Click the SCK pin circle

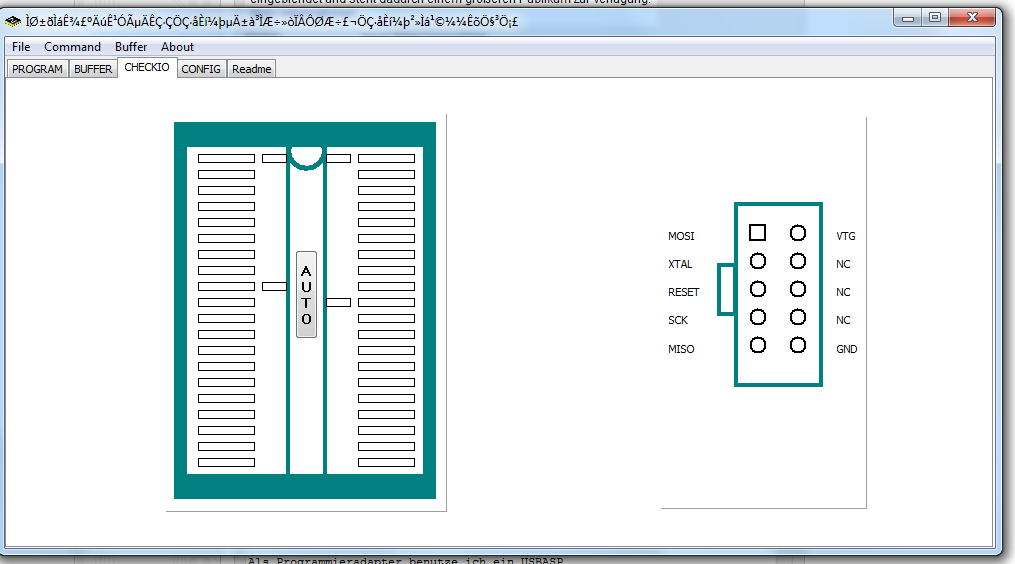coord(757,317)
